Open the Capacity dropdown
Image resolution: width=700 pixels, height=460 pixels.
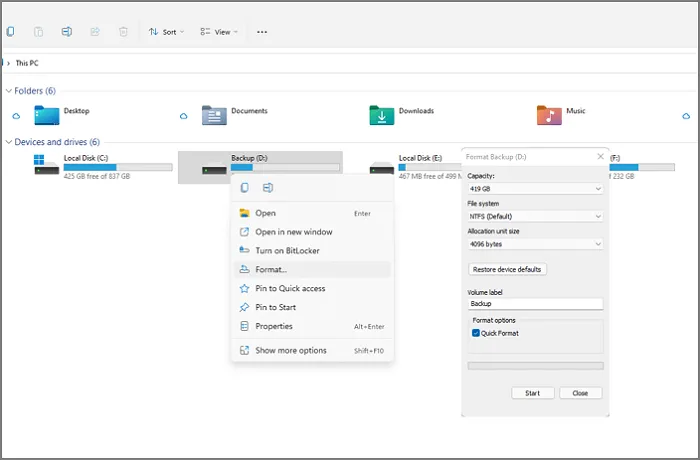click(535, 188)
